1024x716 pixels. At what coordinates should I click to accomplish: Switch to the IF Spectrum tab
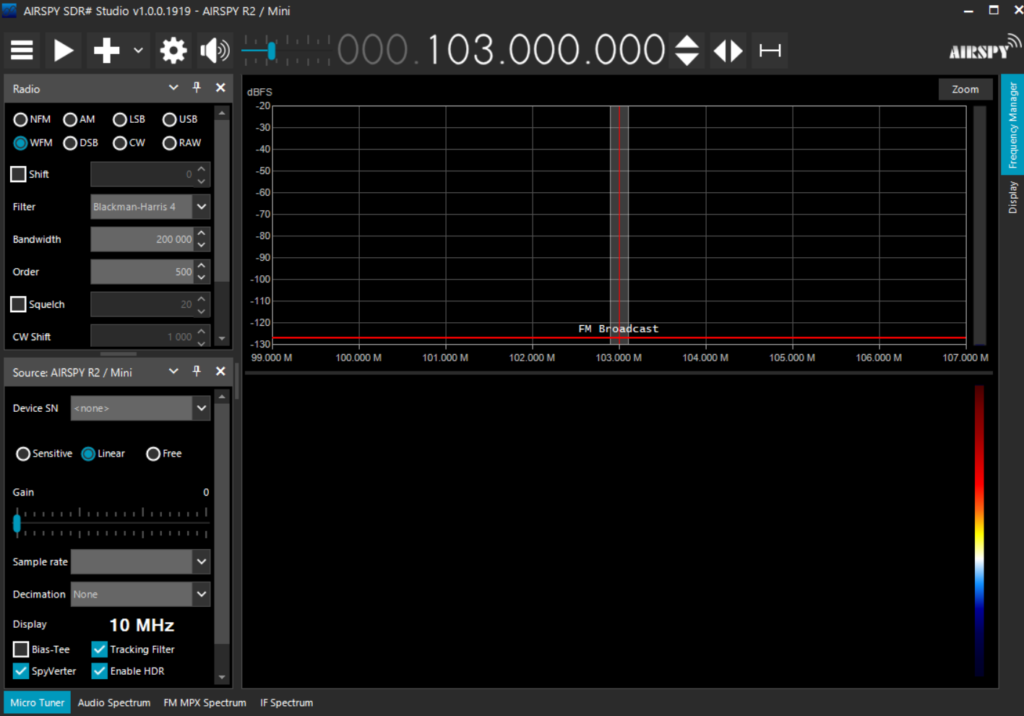286,702
